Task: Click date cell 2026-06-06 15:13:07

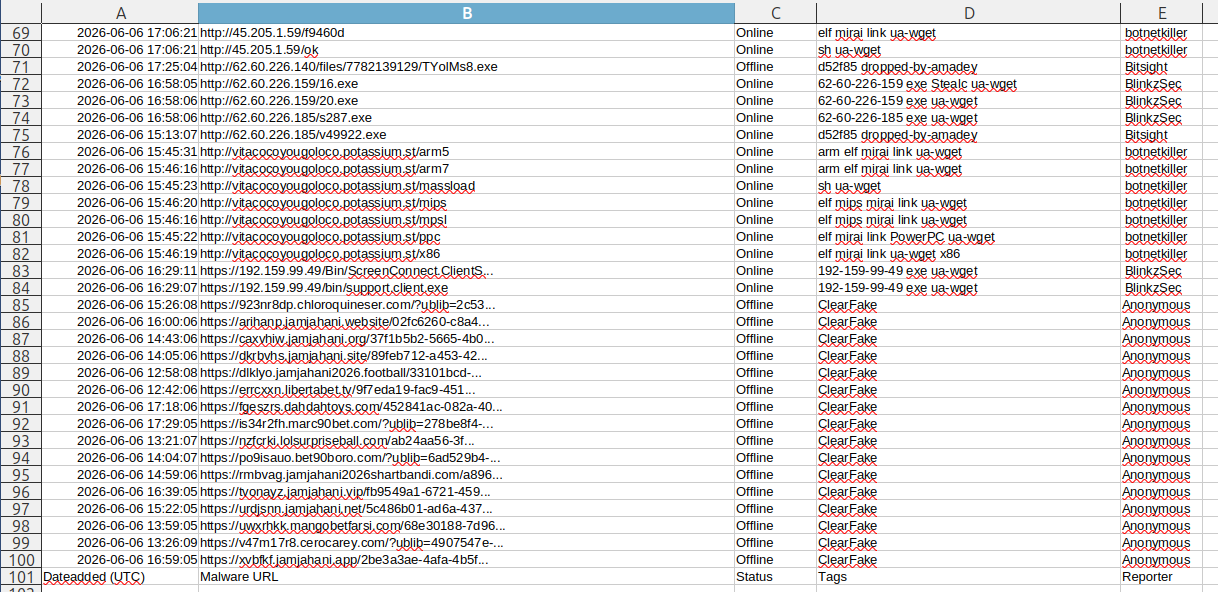Action: (x=120, y=135)
